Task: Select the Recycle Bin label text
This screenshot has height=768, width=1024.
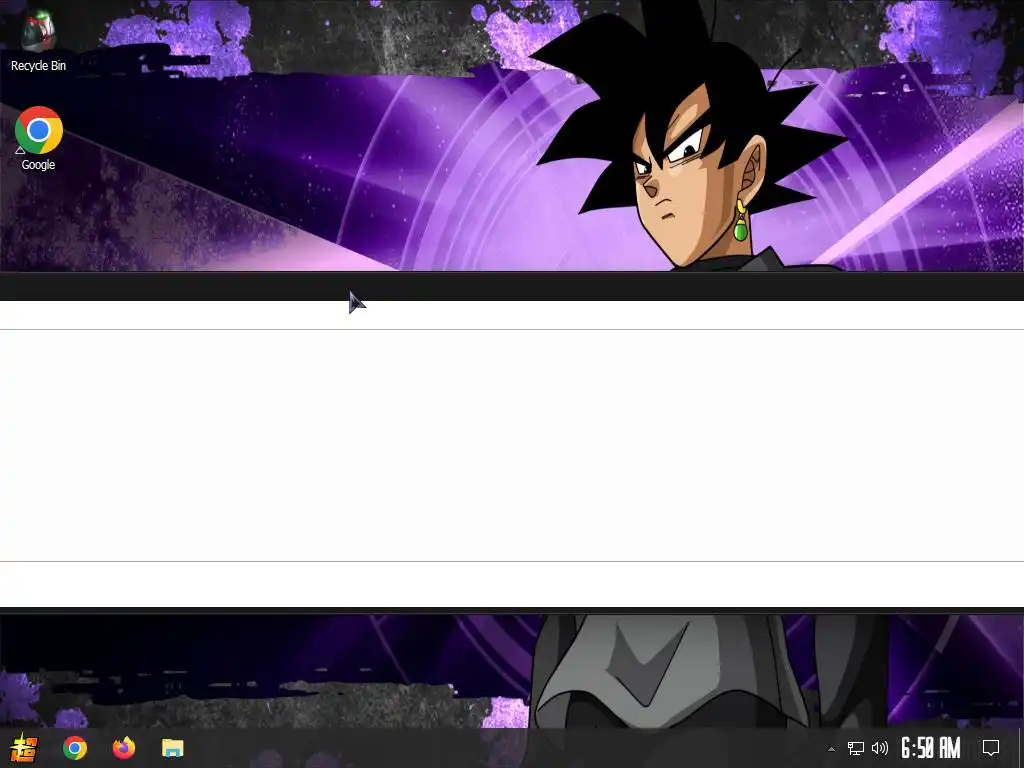Action: tap(39, 65)
